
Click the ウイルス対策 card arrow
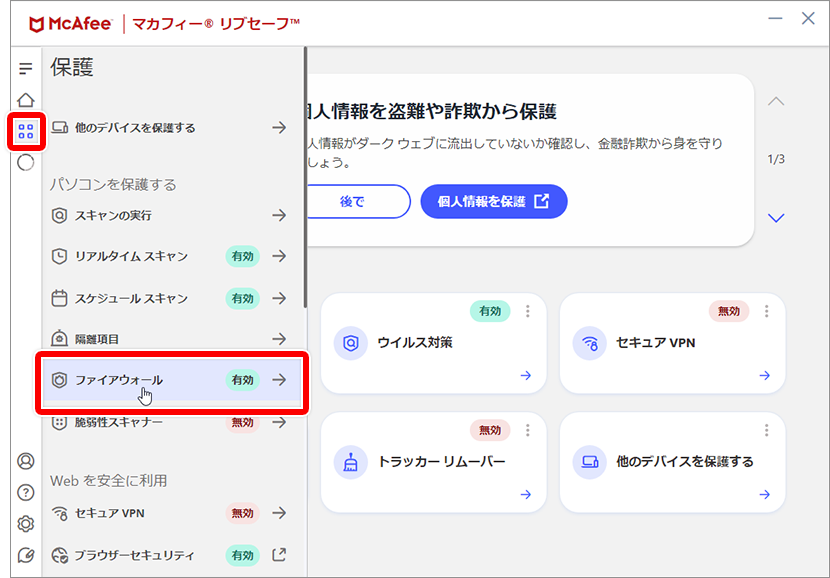click(526, 375)
